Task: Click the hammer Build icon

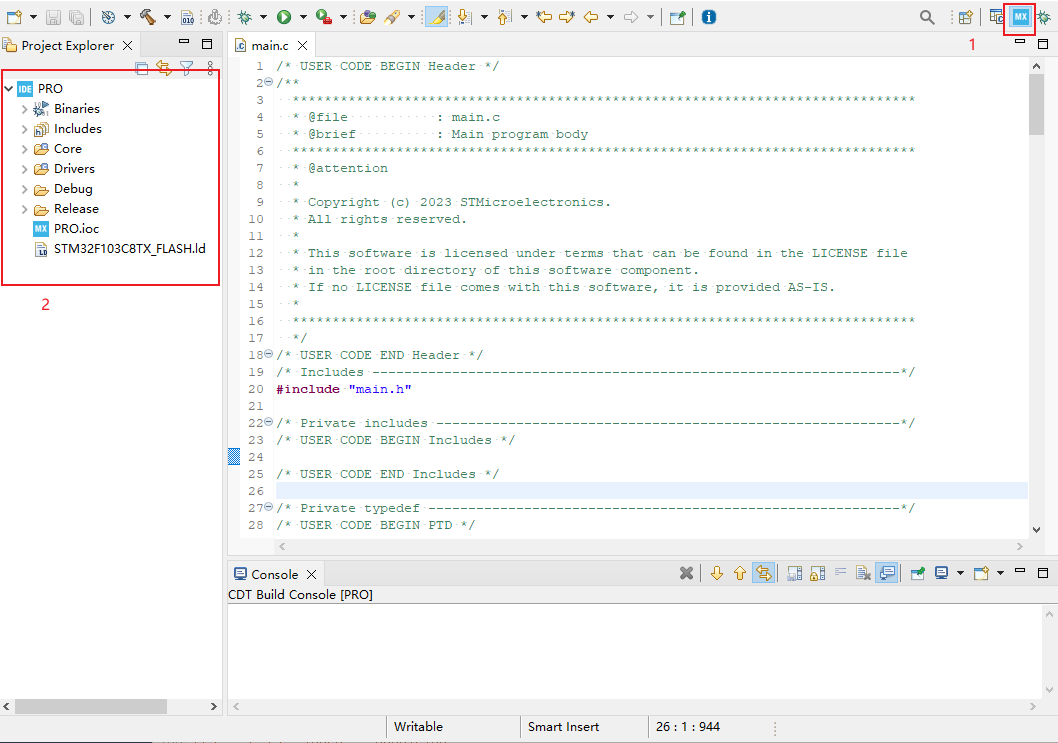Action: click(148, 17)
